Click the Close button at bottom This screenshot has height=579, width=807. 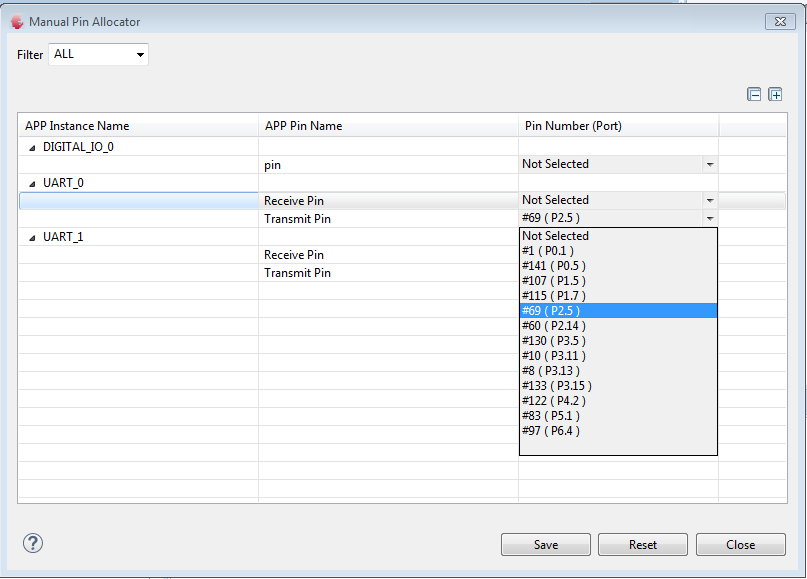[x=741, y=545]
